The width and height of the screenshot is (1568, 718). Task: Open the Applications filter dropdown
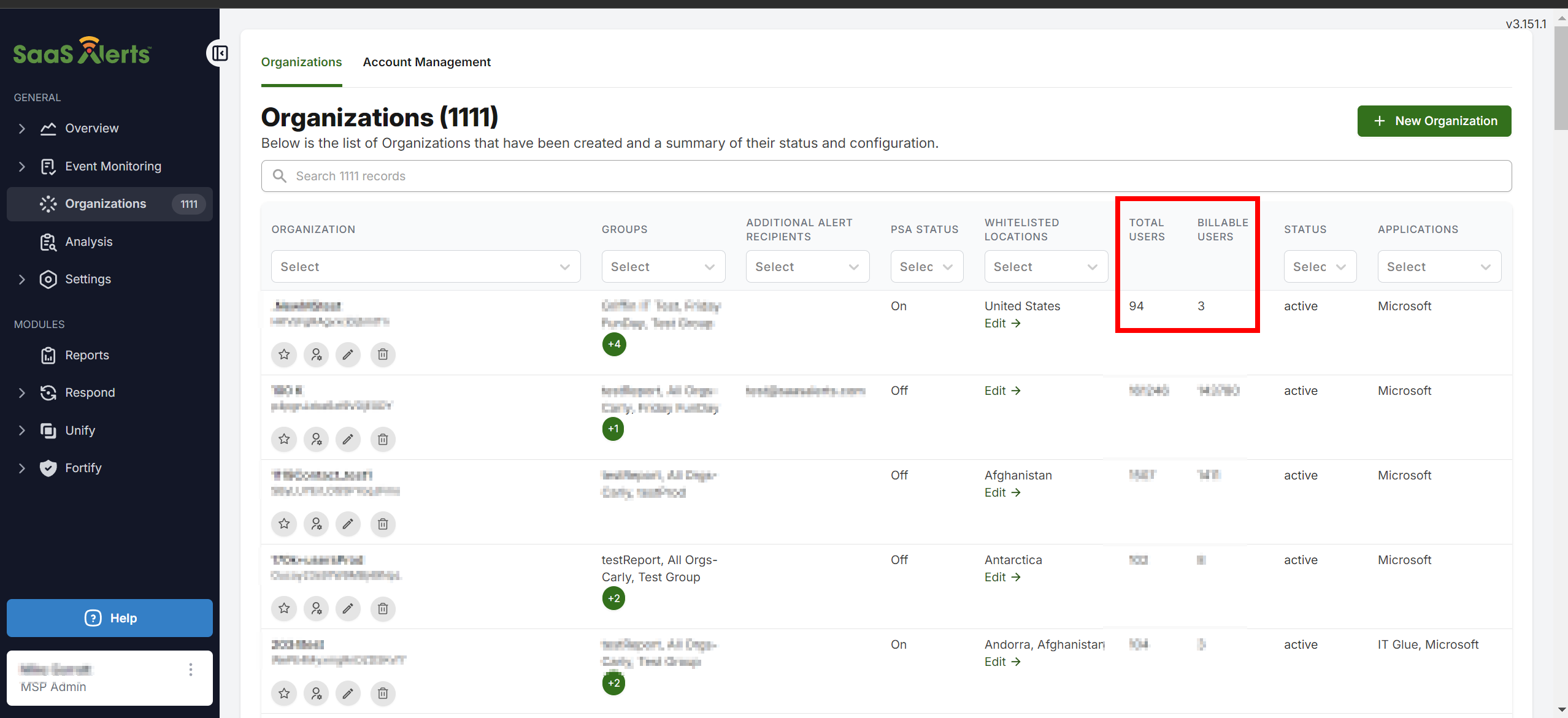coord(1439,267)
